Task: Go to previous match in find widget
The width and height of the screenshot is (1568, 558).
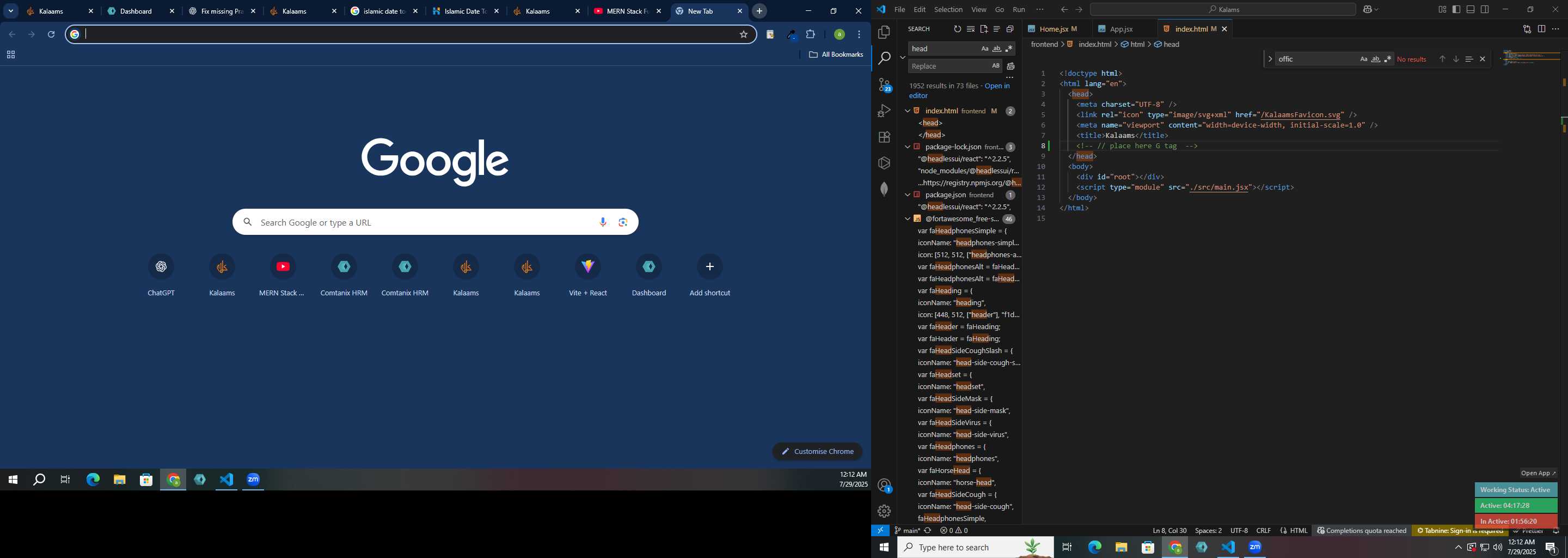Action: pyautogui.click(x=1442, y=59)
